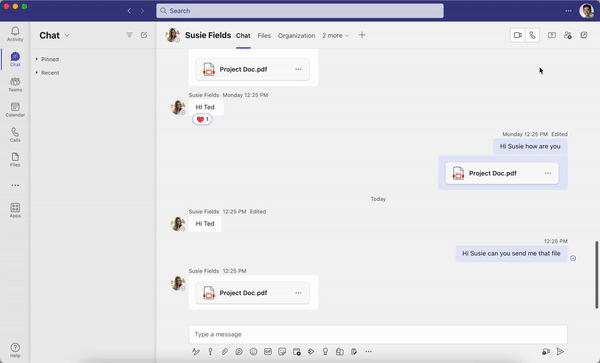Record a video clip in compose bar

(x=546, y=352)
